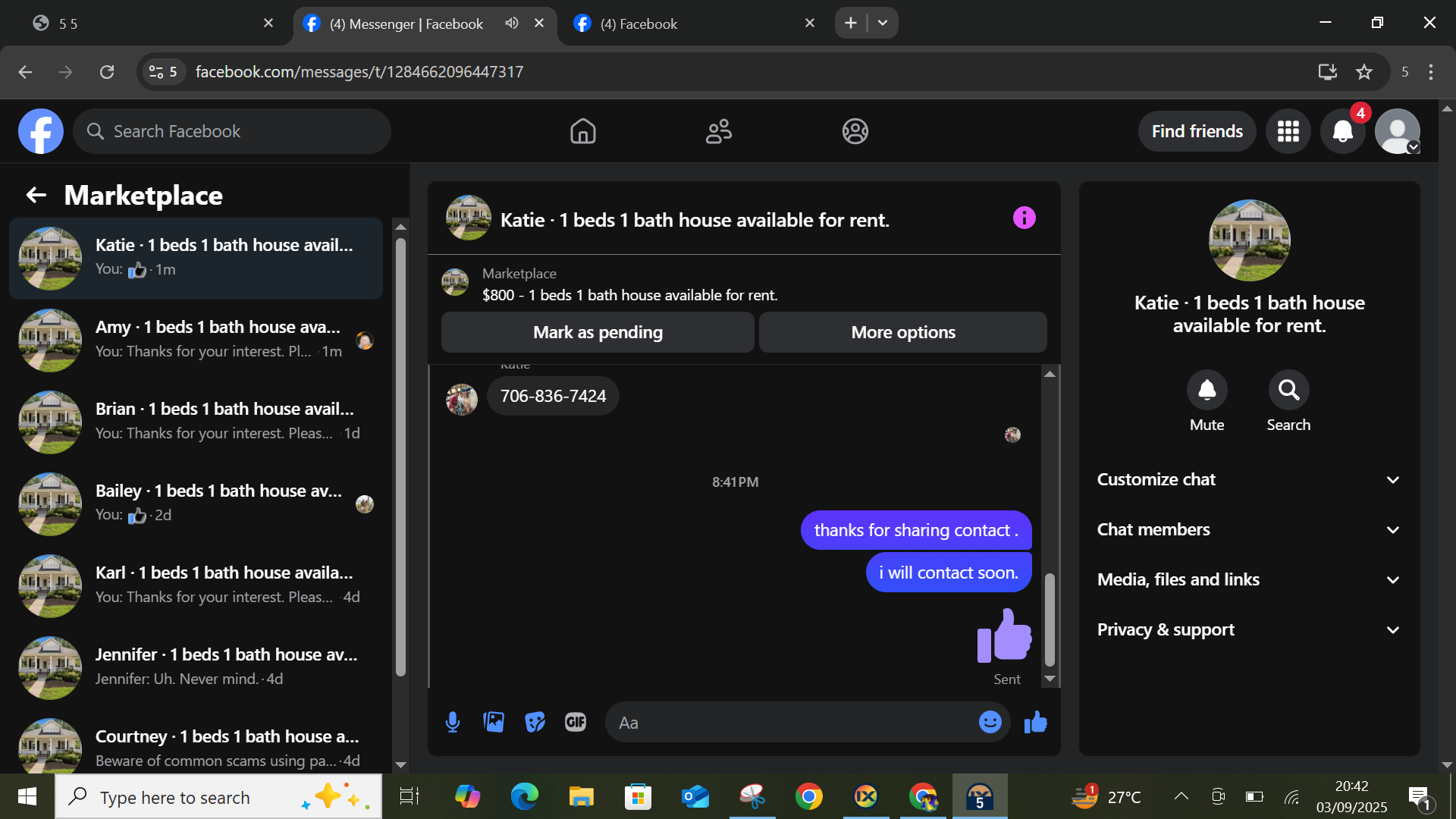Choose a sticker from the sticker icon
Viewport: 1456px width, 819px height.
point(535,722)
